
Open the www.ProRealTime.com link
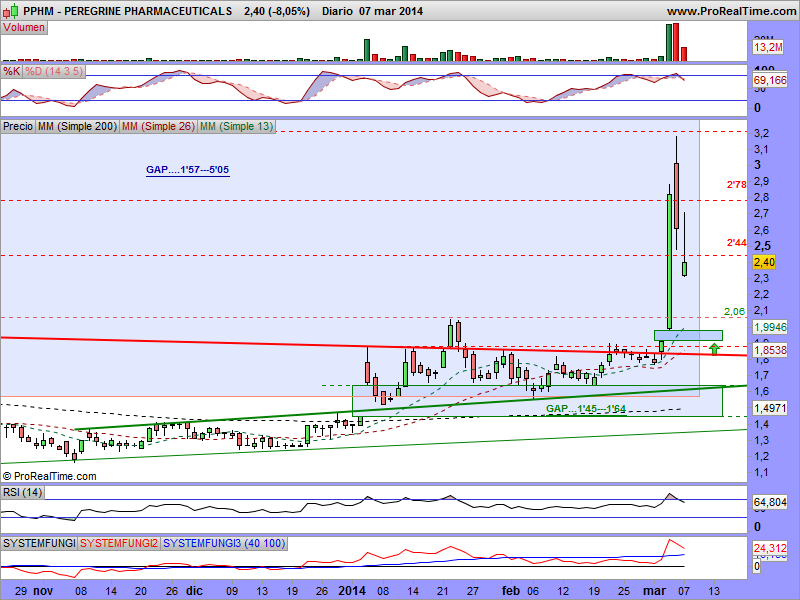click(x=731, y=11)
